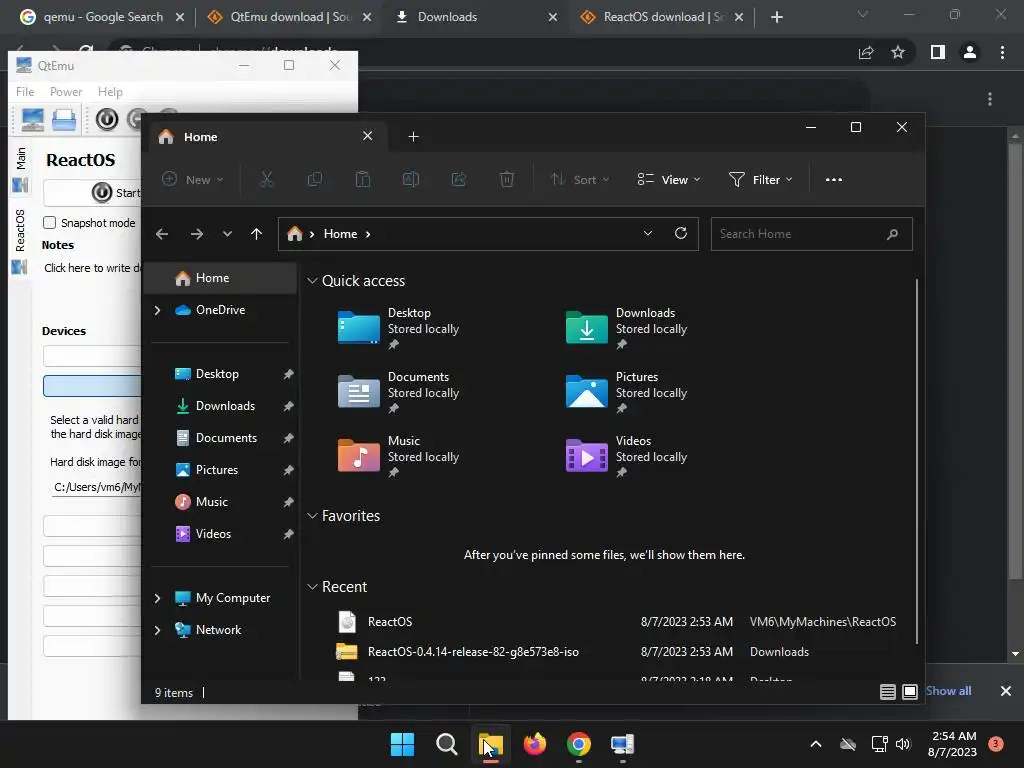Viewport: 1024px width, 768px height.
Task: Switch Explorer to details view layout icon
Action: pos(888,692)
